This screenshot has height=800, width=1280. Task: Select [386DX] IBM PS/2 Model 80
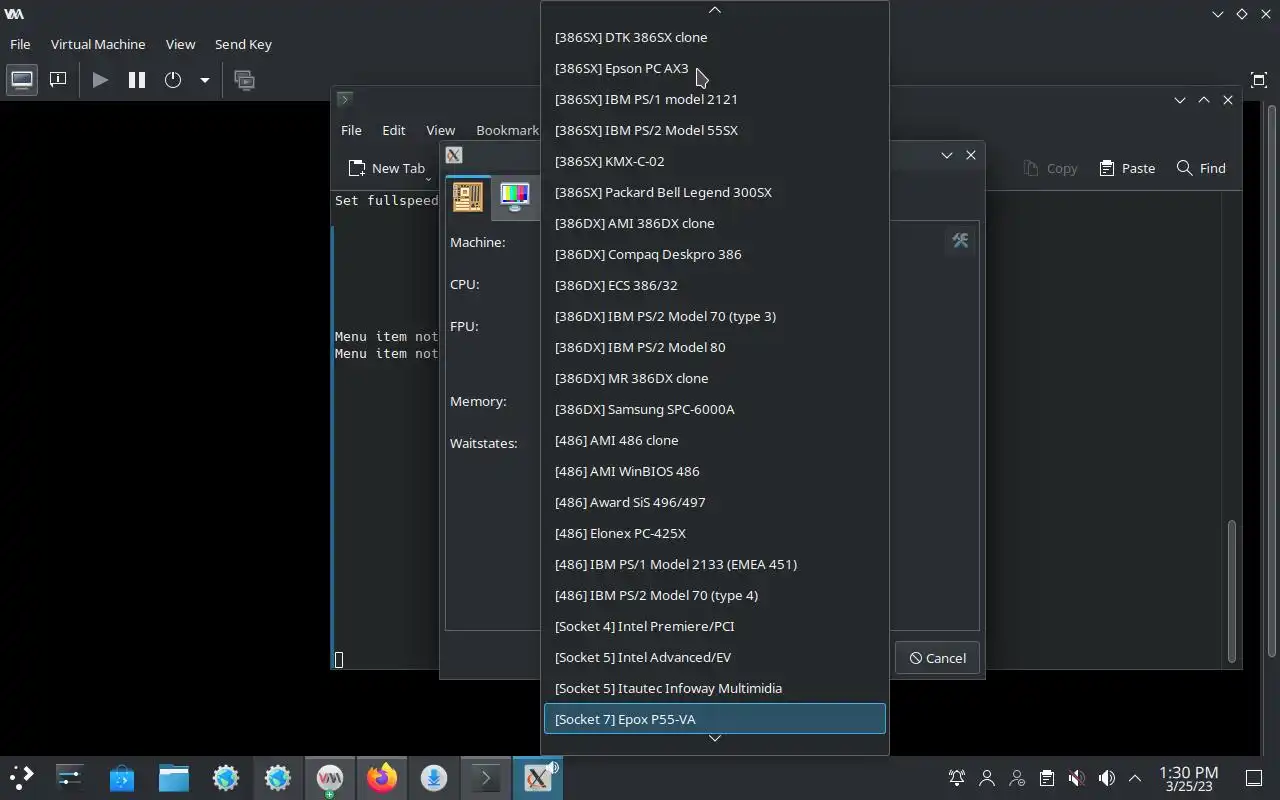point(715,347)
